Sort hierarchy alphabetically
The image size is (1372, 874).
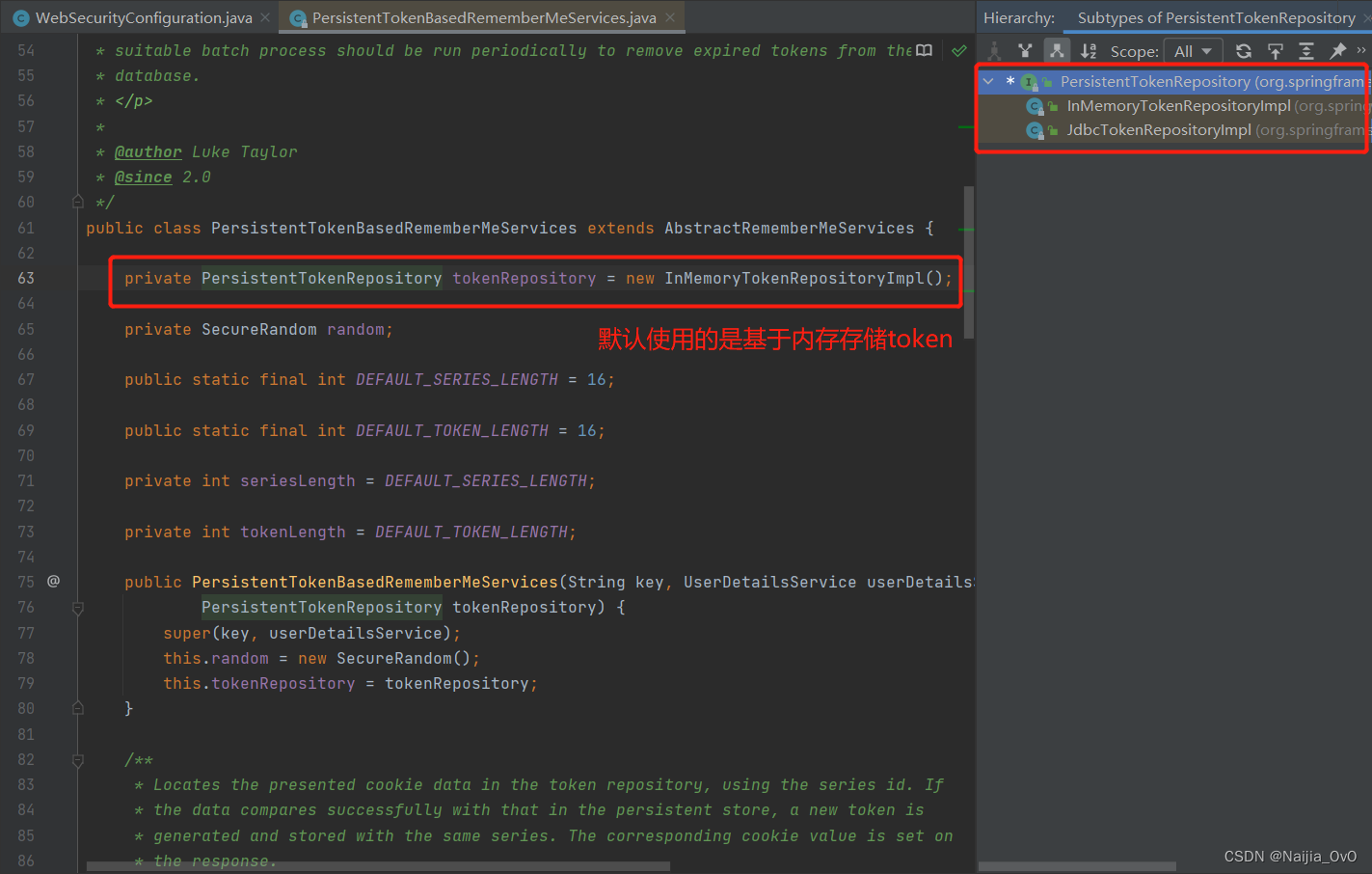(1089, 51)
